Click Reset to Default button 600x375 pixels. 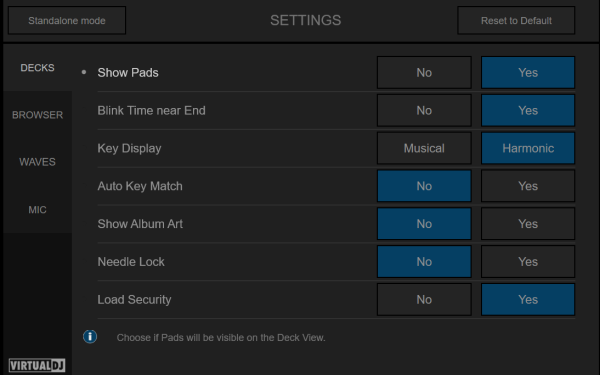pos(516,20)
